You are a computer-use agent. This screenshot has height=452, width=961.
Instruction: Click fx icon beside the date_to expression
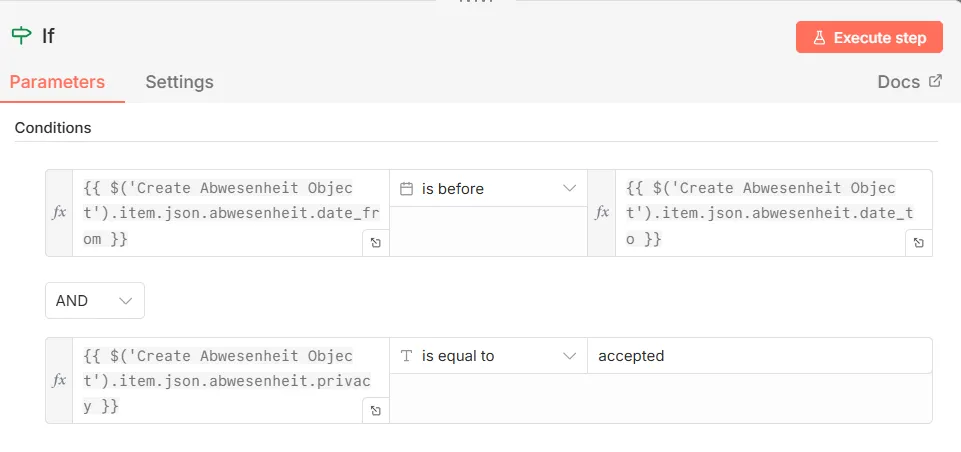click(601, 213)
